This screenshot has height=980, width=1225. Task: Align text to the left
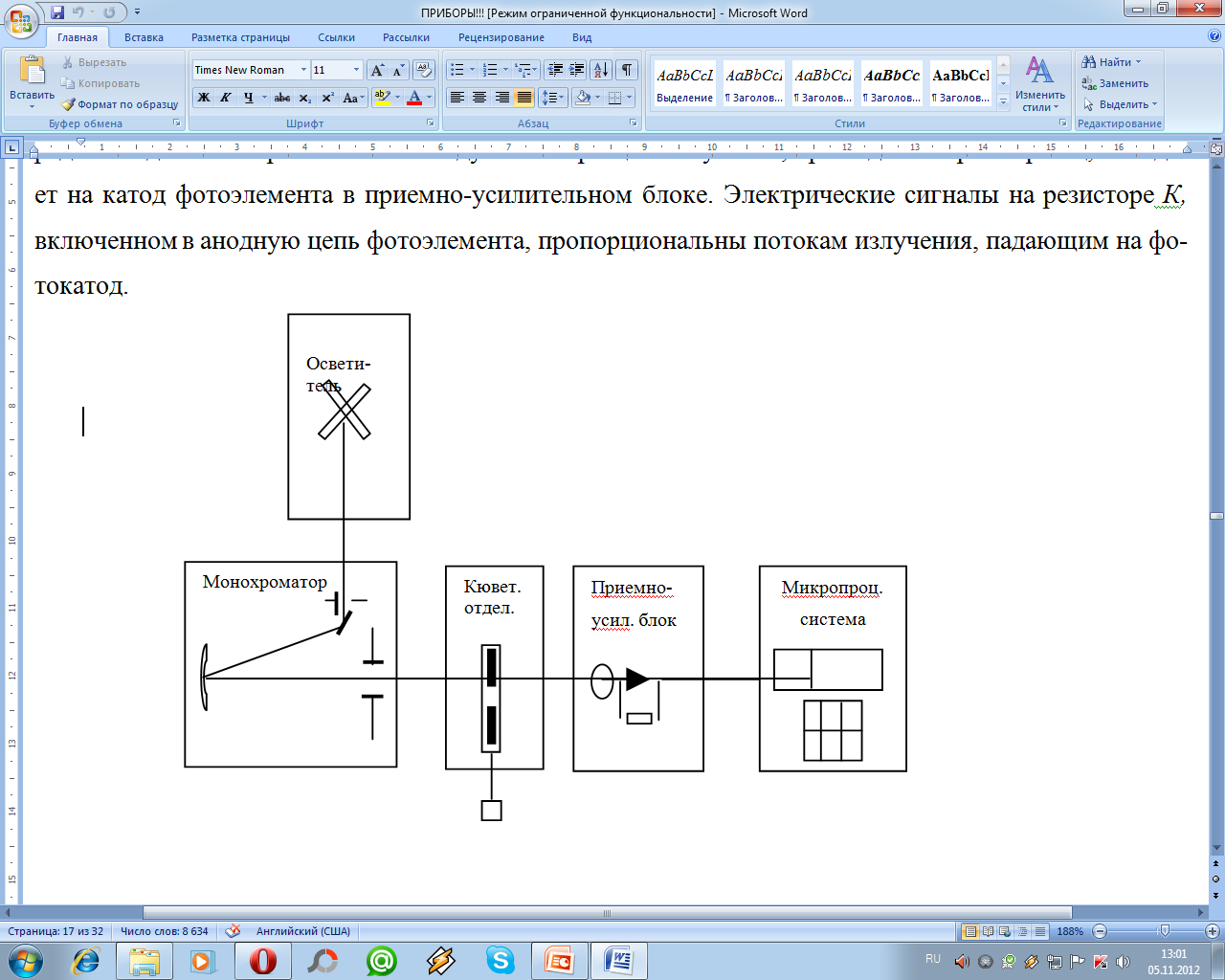(x=457, y=98)
